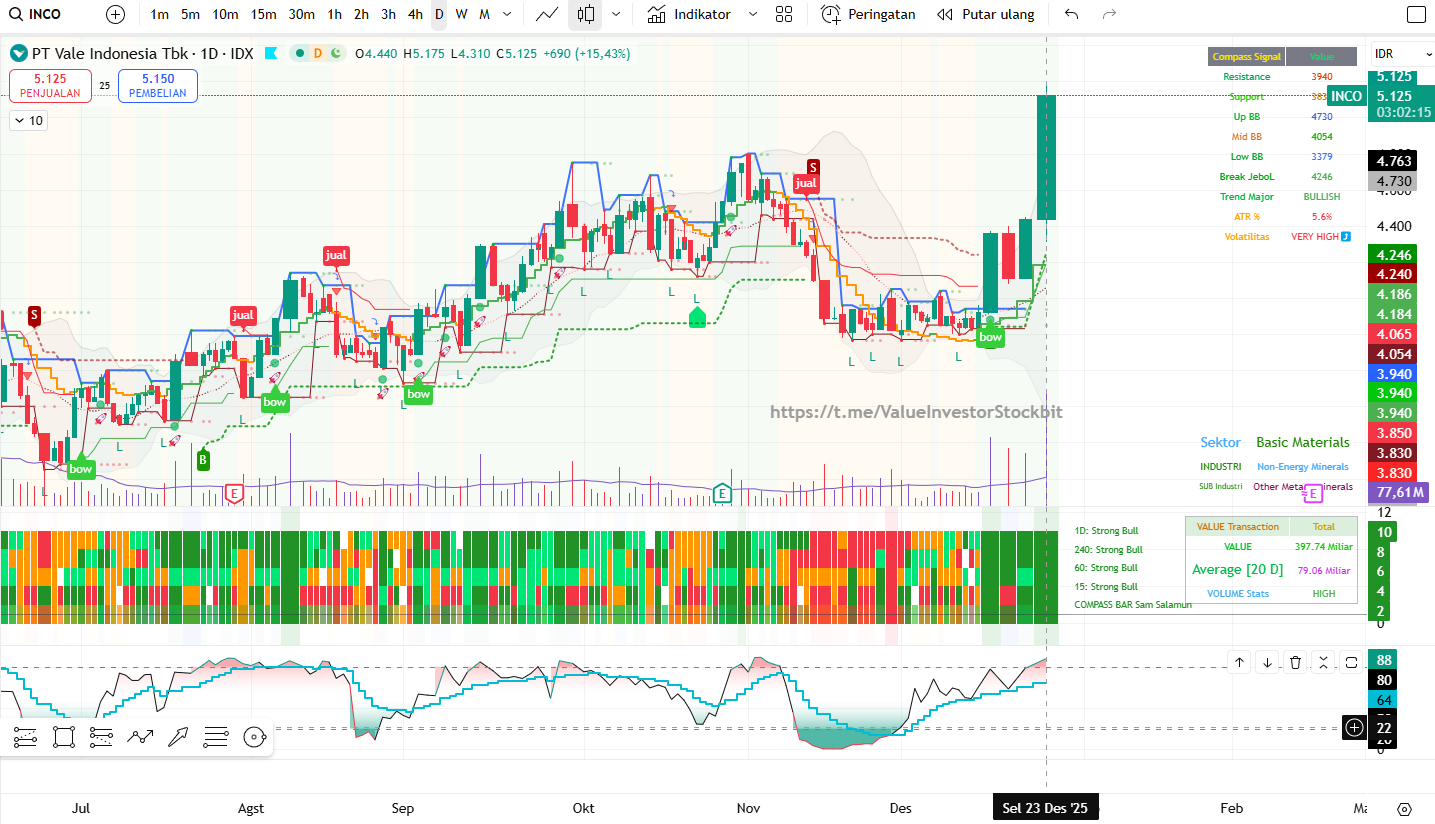Expand the collapsed 10 indicators legend
This screenshot has width=1435, height=824.
28,120
